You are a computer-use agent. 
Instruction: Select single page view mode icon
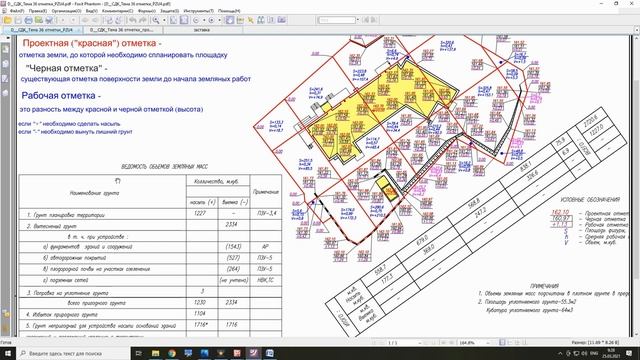pos(502,343)
